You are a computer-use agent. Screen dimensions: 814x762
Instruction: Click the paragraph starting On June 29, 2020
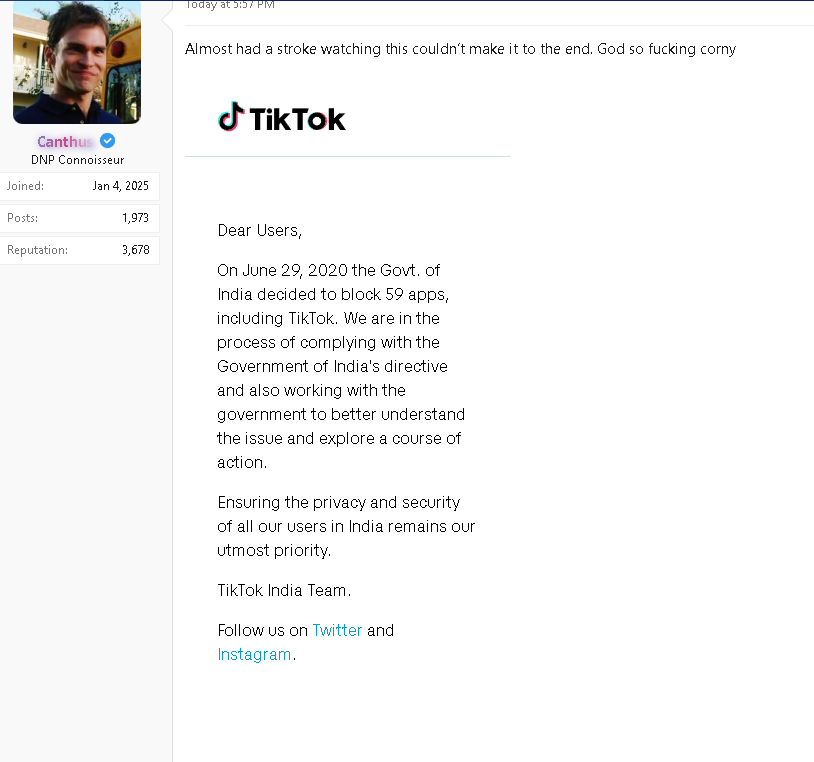pos(342,366)
